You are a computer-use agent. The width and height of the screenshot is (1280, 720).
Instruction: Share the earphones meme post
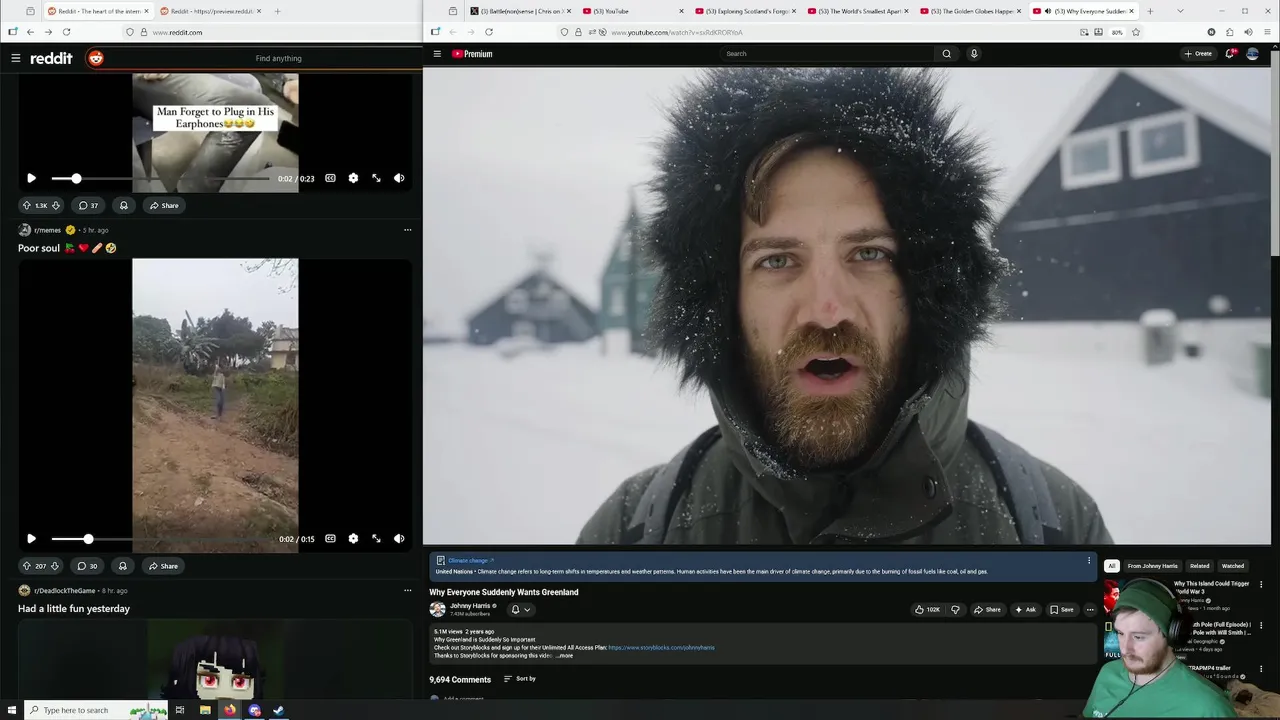pyautogui.click(x=163, y=205)
